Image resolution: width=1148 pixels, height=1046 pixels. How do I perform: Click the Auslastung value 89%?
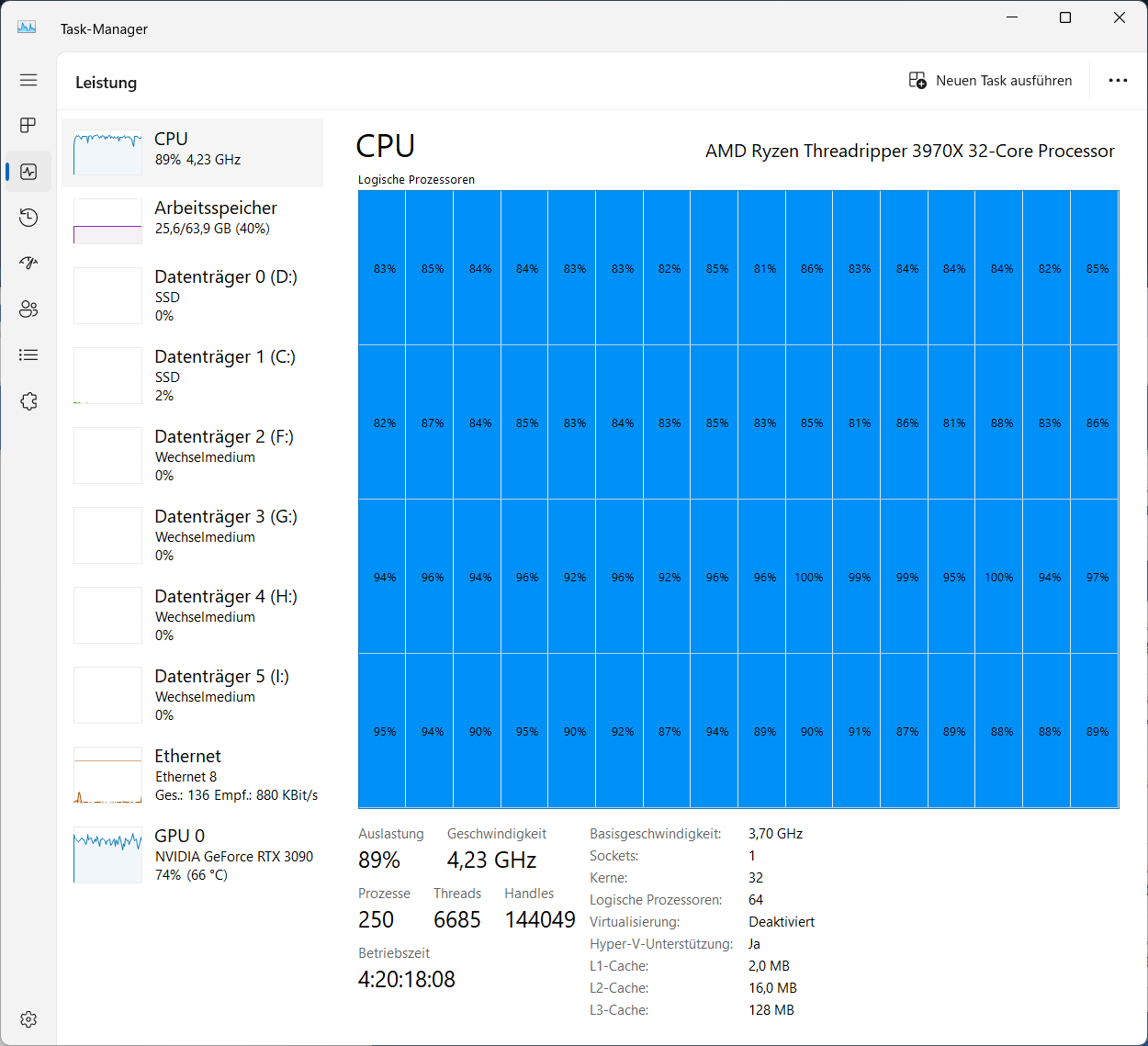tap(379, 860)
